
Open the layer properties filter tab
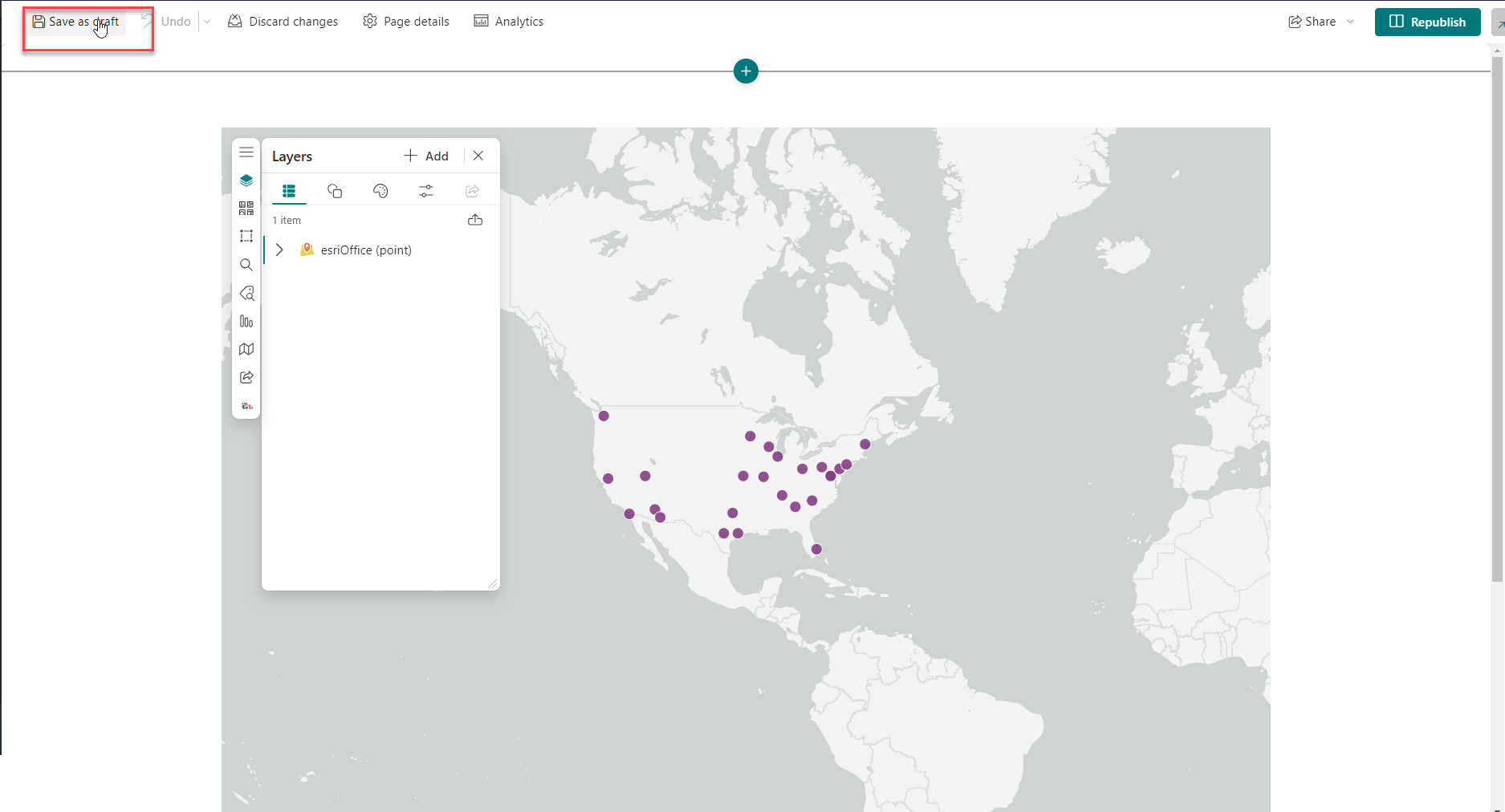[x=426, y=190]
